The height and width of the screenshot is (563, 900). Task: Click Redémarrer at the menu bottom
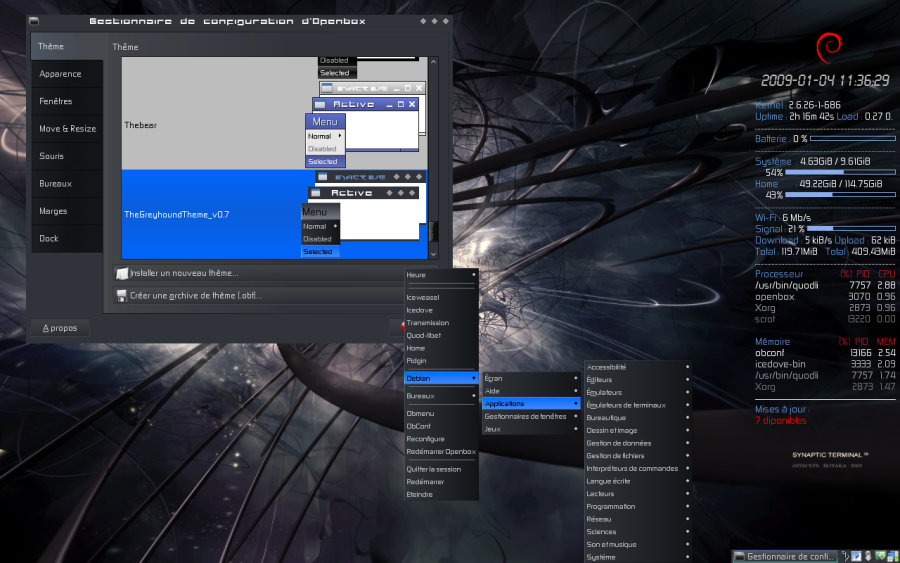441,482
